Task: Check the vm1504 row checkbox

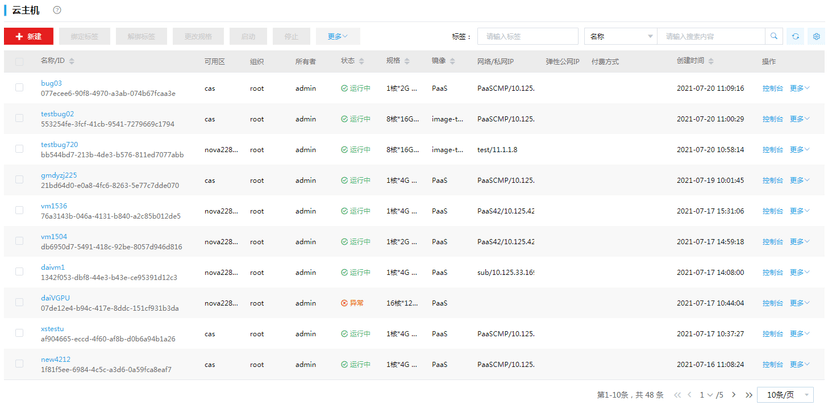Action: pyautogui.click(x=20, y=241)
